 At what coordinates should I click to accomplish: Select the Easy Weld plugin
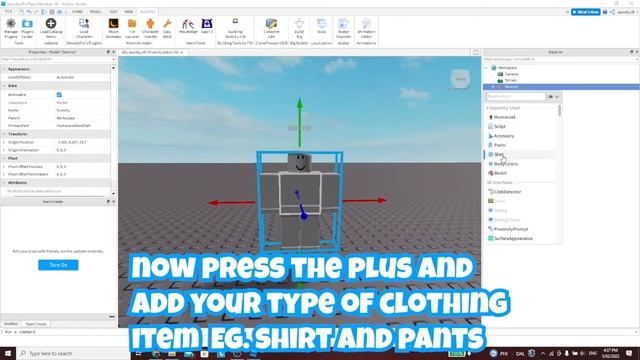pyautogui.click(x=167, y=28)
